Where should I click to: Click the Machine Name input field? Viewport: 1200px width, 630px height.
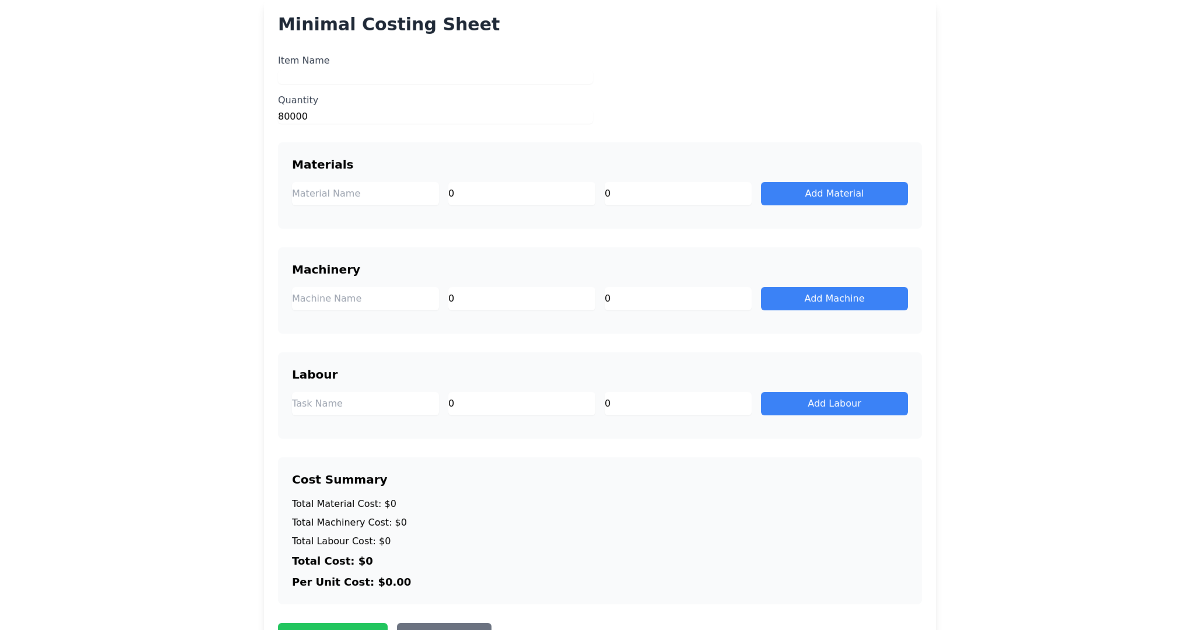pos(363,298)
